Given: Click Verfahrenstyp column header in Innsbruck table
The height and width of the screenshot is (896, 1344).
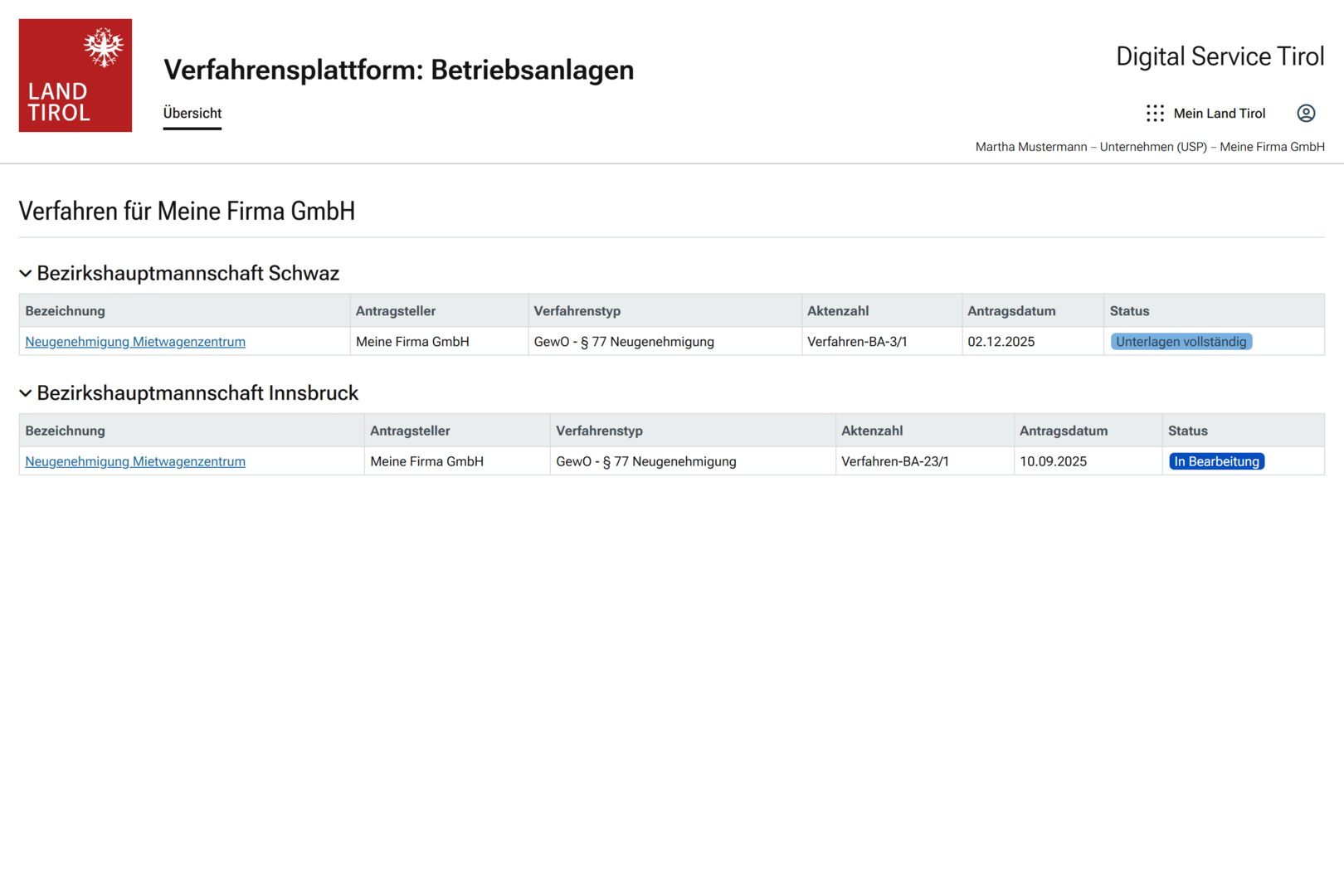Looking at the screenshot, I should coord(599,431).
